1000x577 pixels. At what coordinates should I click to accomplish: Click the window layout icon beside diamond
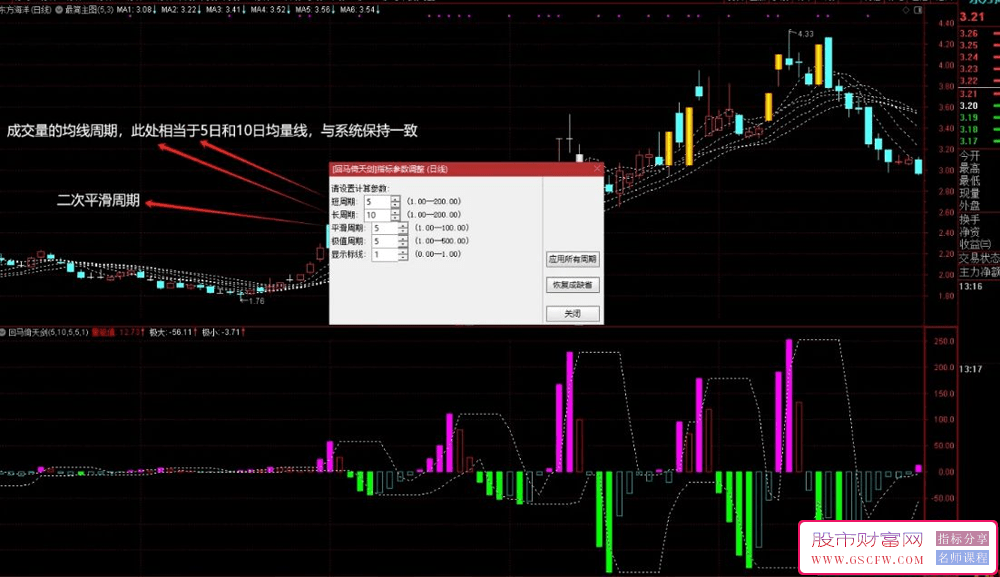(918, 10)
